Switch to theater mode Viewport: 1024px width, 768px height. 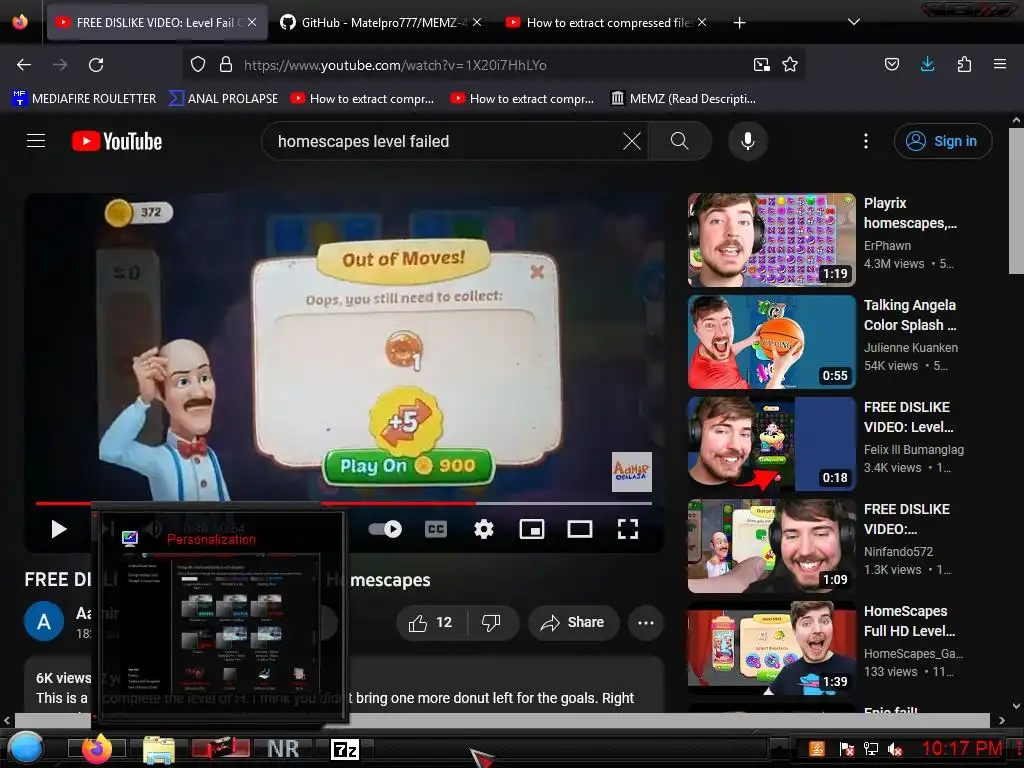click(580, 529)
